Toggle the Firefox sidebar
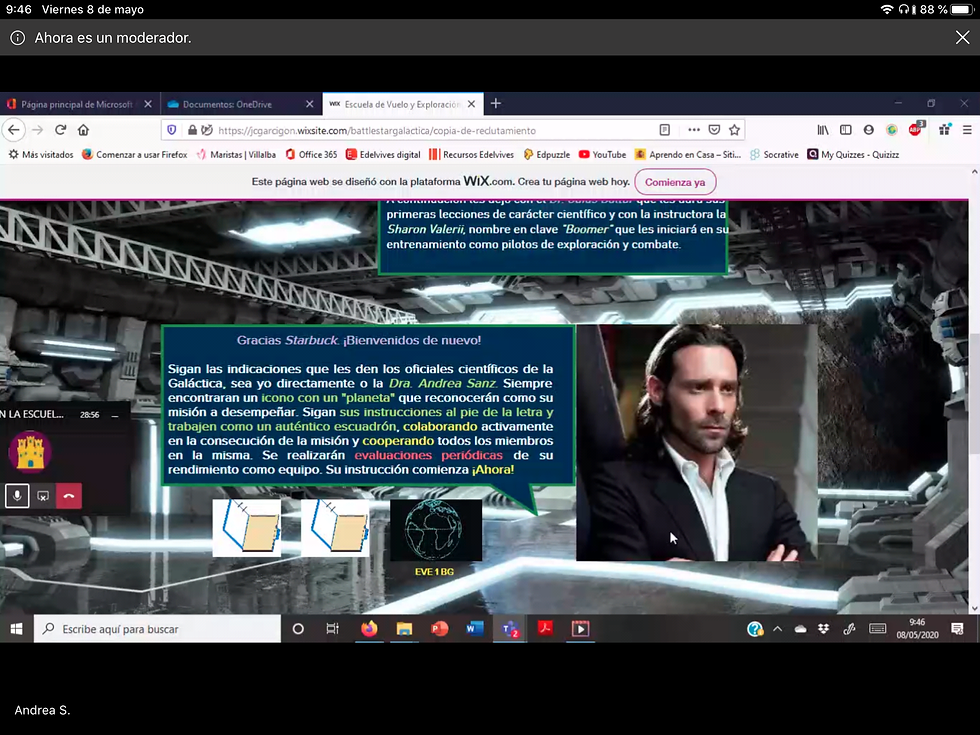 [x=846, y=130]
